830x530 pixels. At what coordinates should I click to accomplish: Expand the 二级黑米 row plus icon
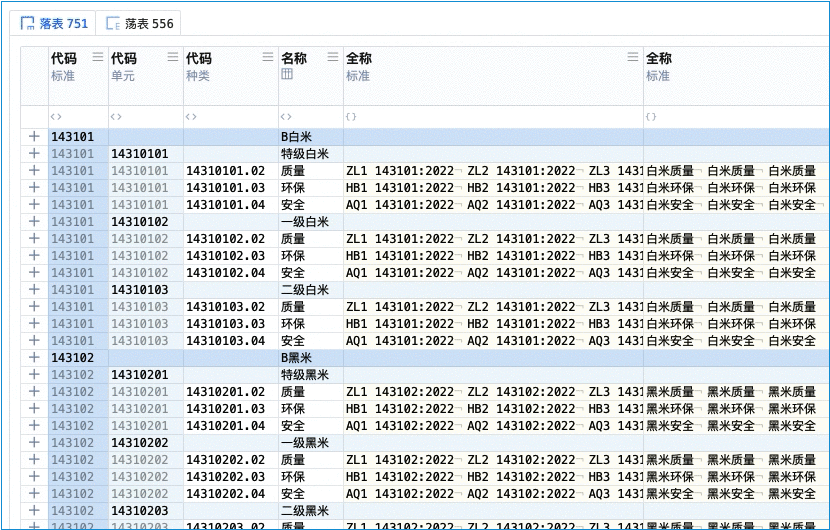click(34, 510)
